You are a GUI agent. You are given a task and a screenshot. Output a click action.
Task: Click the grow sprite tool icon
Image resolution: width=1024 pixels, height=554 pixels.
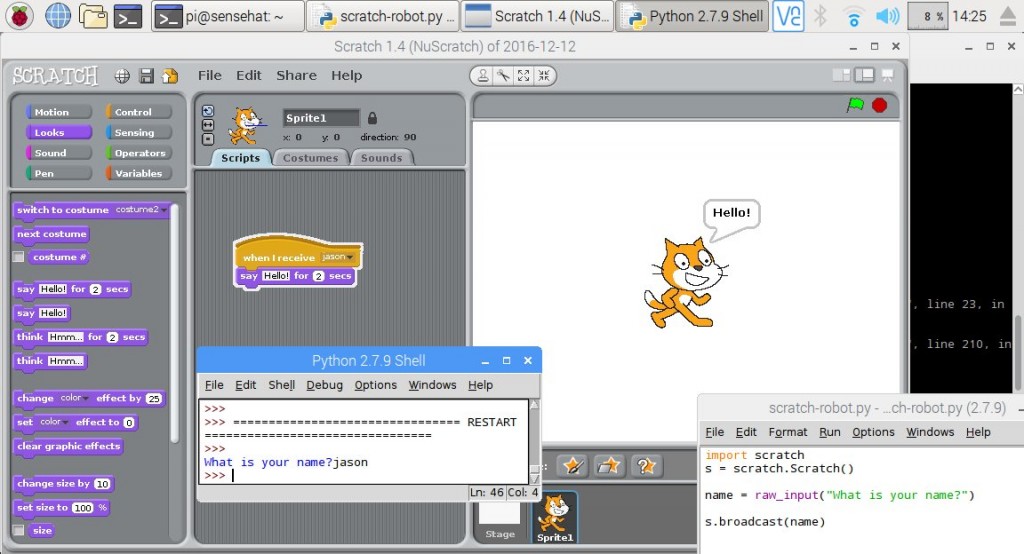click(x=524, y=76)
